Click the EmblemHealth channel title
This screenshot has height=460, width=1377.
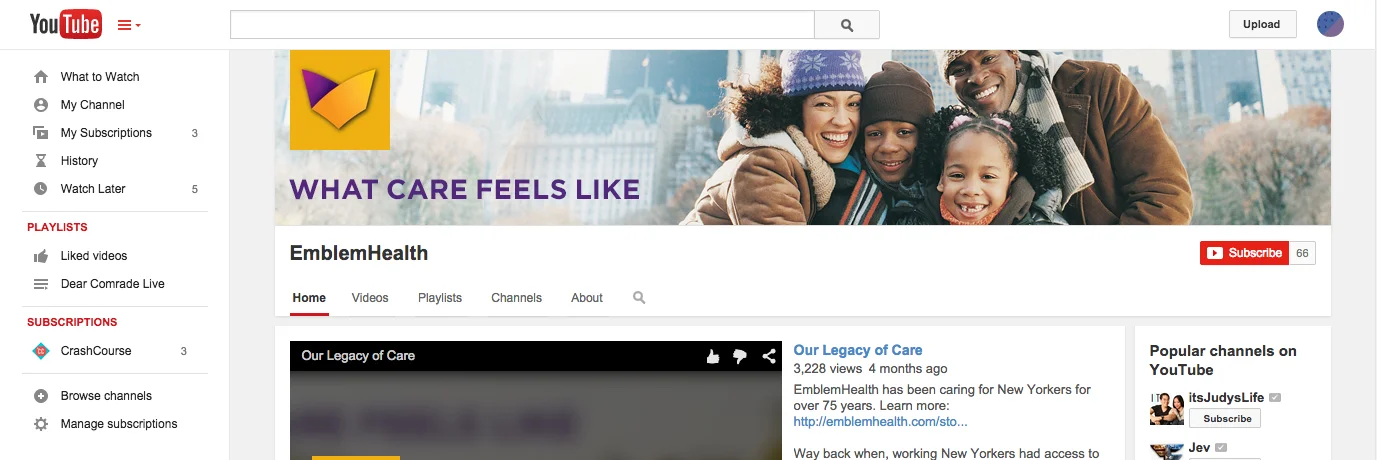[359, 253]
